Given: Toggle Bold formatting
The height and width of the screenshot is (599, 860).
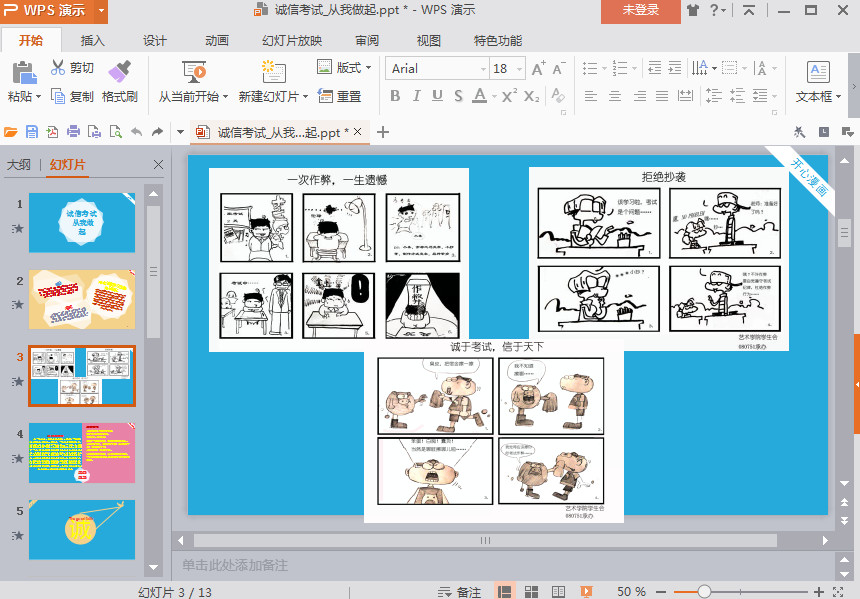Looking at the screenshot, I should click(x=395, y=96).
